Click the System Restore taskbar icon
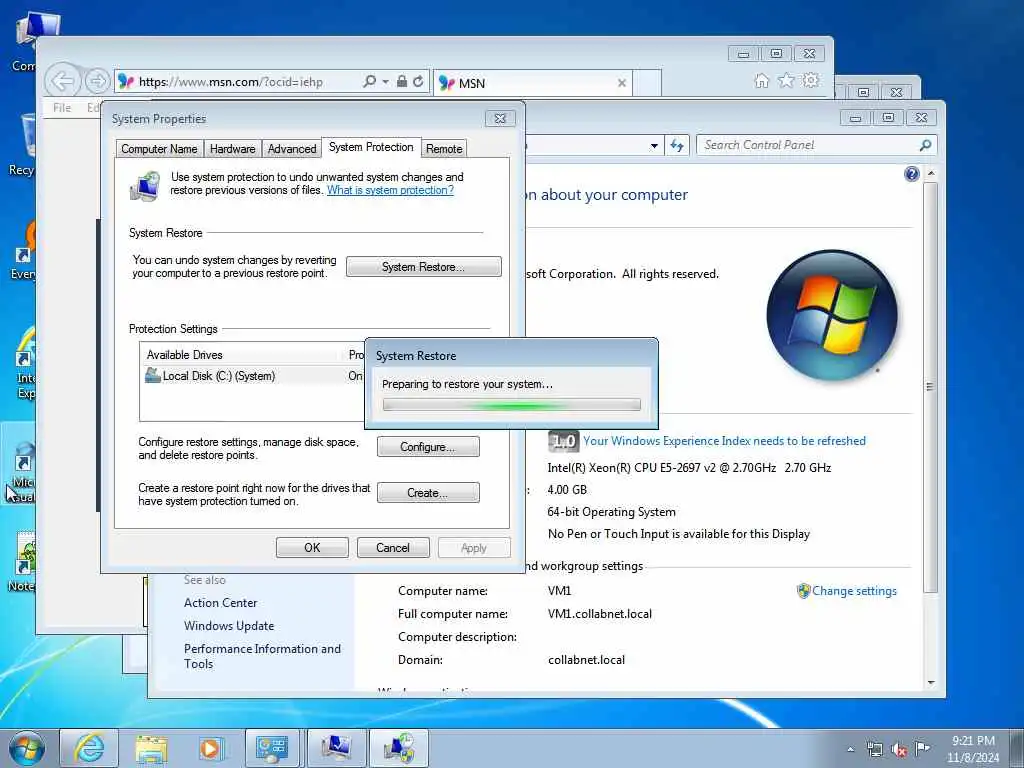This screenshot has height=768, width=1024. click(400, 748)
